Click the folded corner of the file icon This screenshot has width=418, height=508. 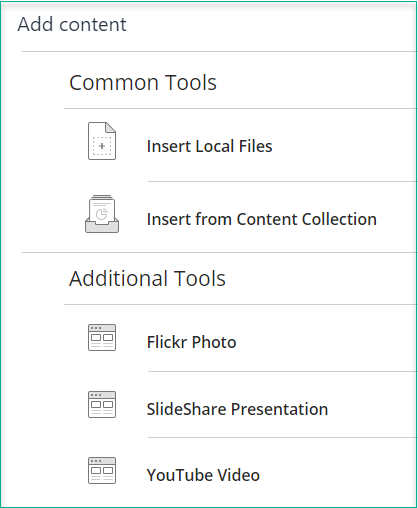tap(111, 127)
